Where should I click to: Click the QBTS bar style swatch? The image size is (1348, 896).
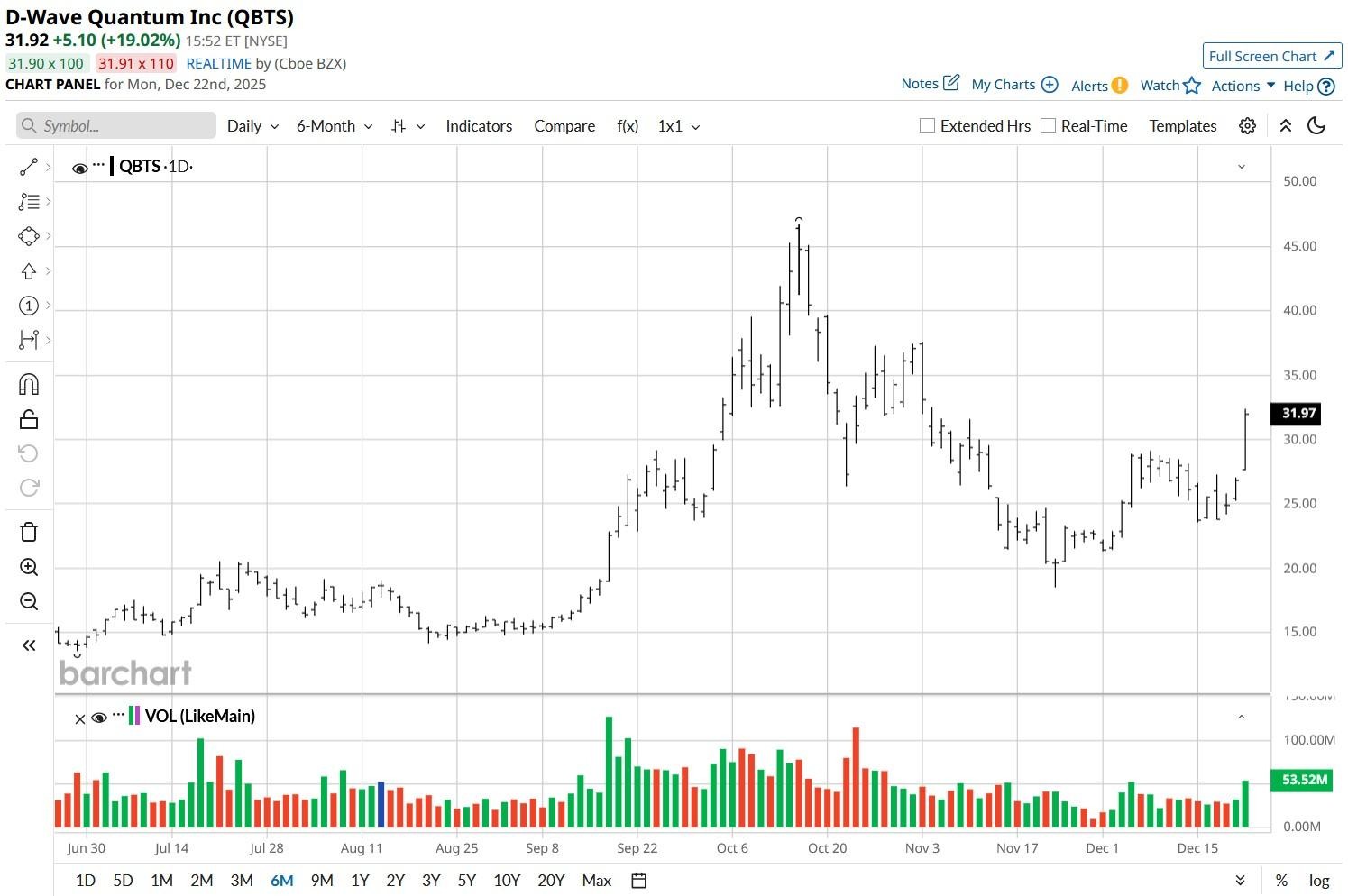pos(113,166)
